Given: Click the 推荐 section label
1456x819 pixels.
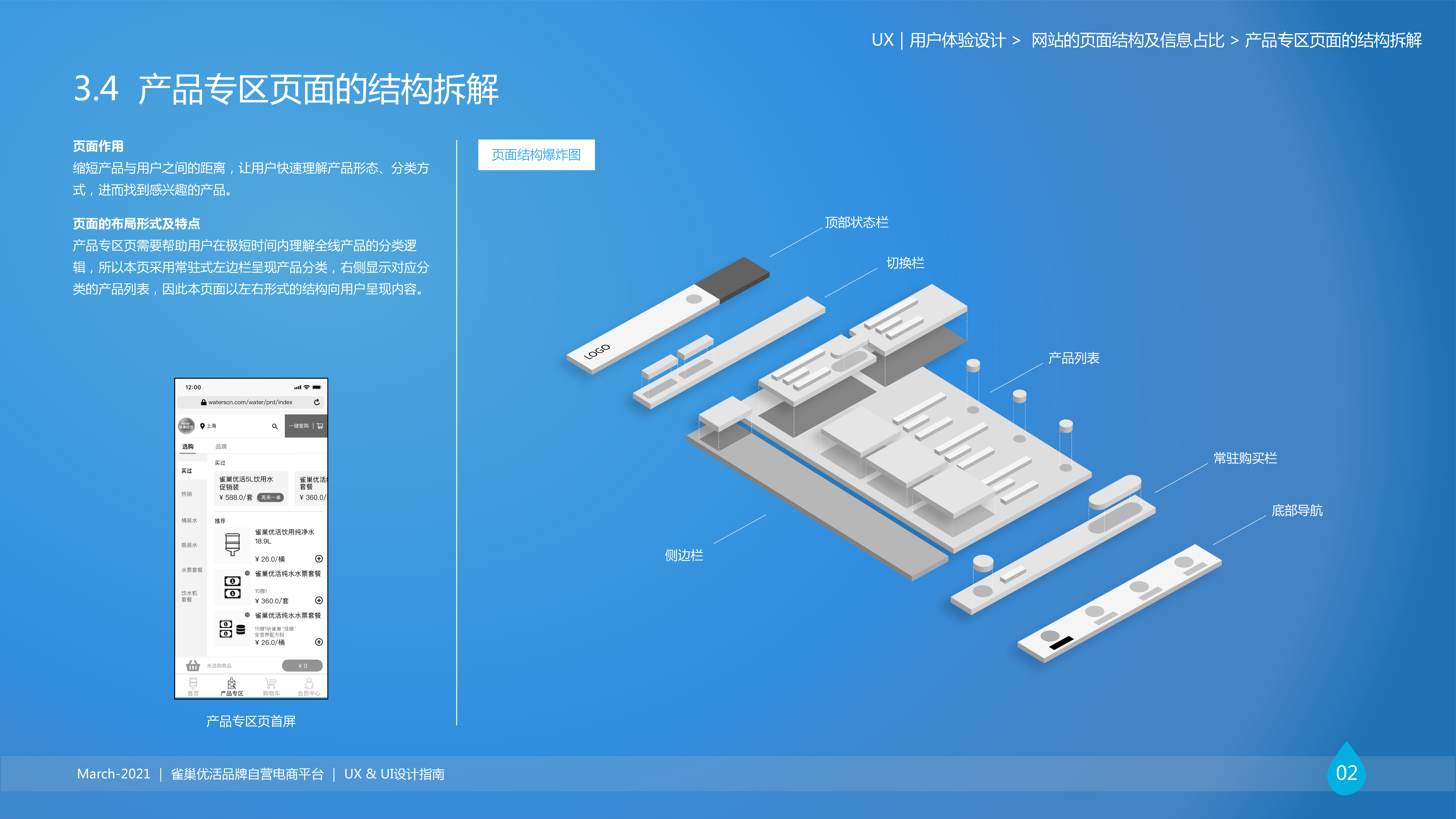Looking at the screenshot, I should point(220,521).
